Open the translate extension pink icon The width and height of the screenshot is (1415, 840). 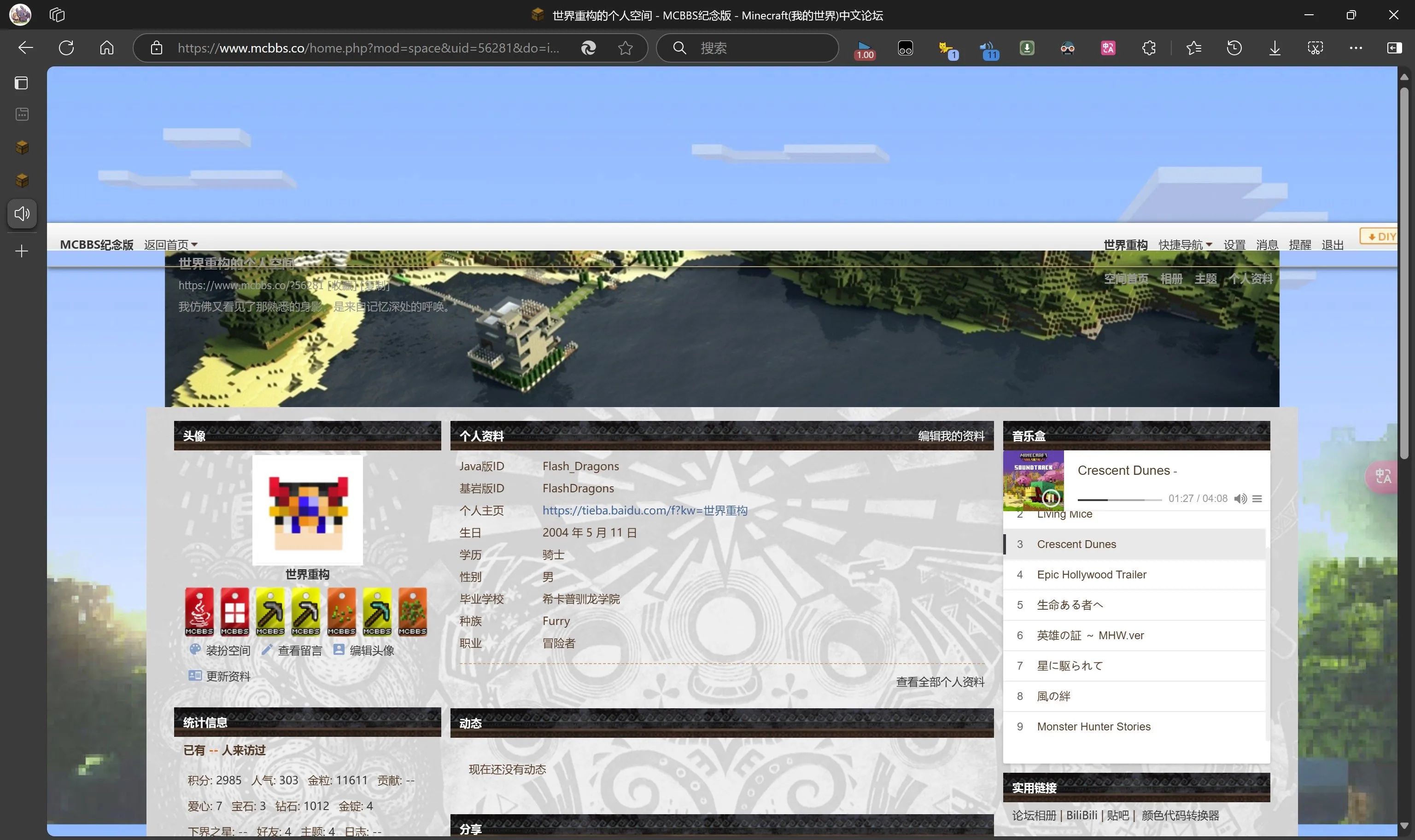(1108, 48)
